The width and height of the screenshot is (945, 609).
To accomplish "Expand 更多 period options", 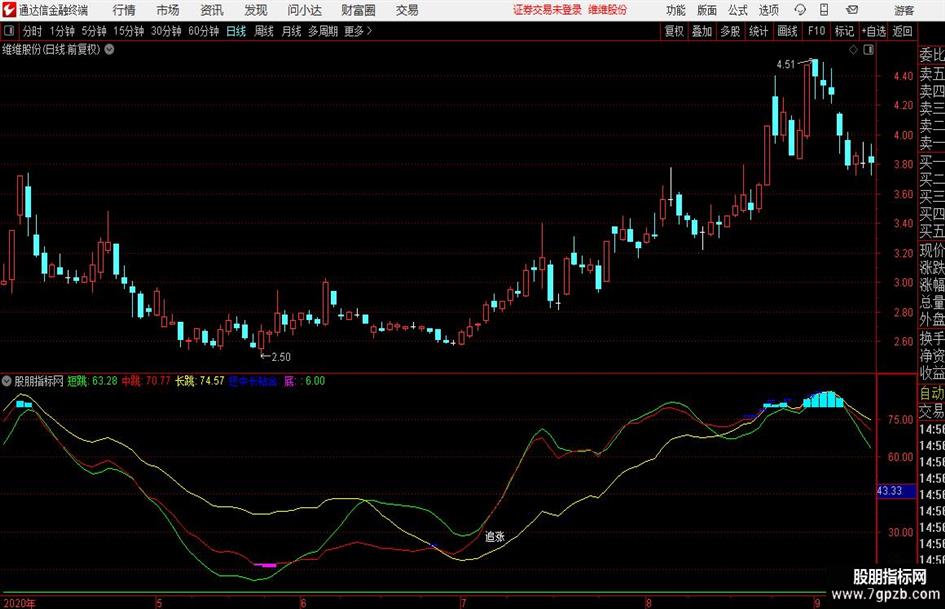I will click(x=358, y=31).
